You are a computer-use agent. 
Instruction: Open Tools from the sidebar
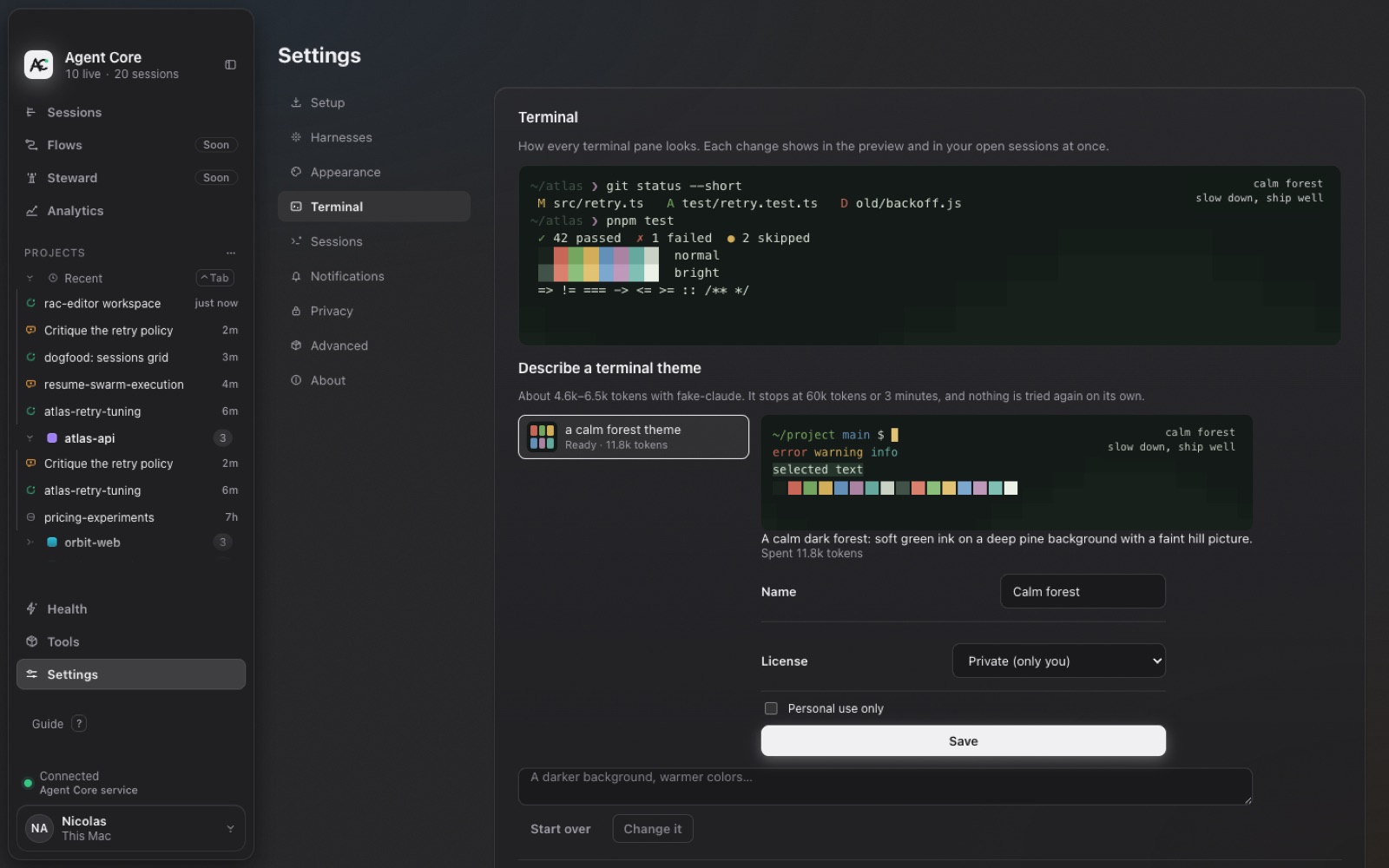click(130, 642)
